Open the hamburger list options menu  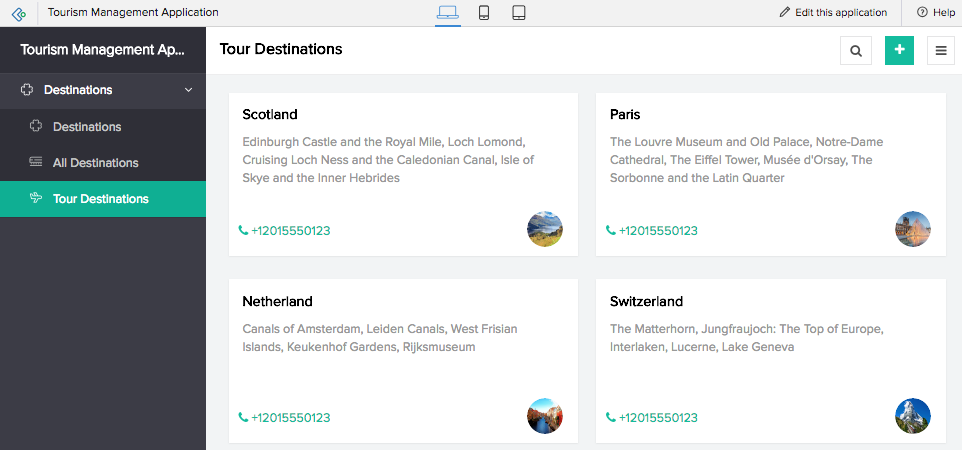pos(941,50)
